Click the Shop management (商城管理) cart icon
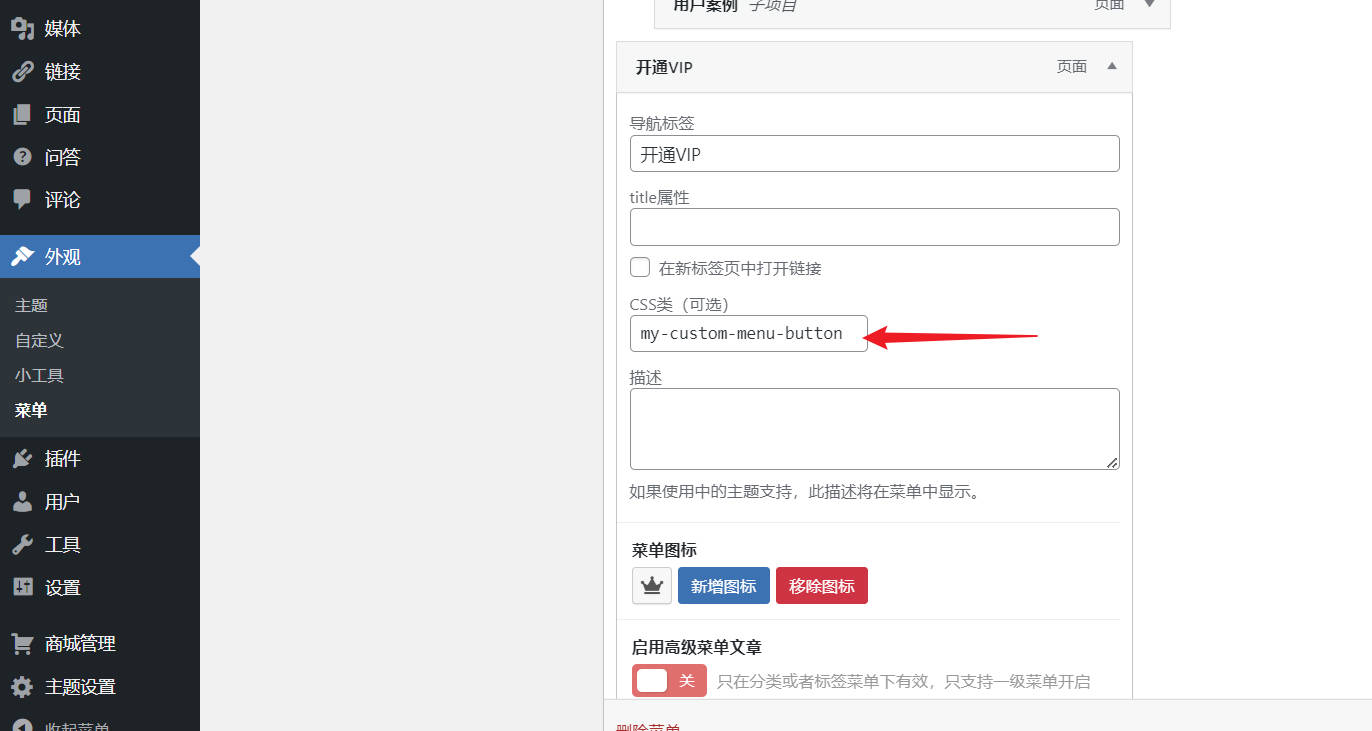 tap(22, 644)
